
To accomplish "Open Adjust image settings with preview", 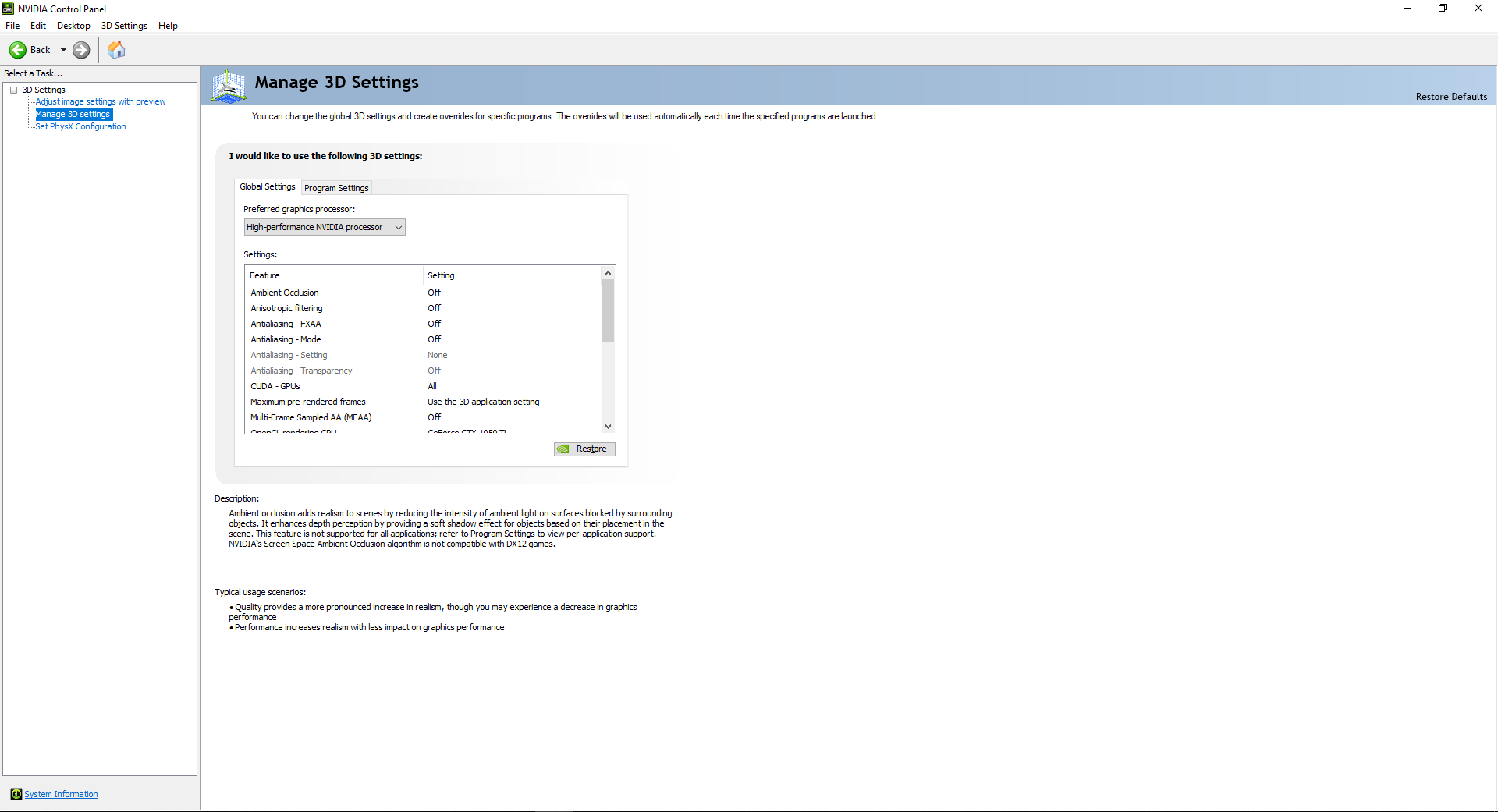I will pos(101,101).
